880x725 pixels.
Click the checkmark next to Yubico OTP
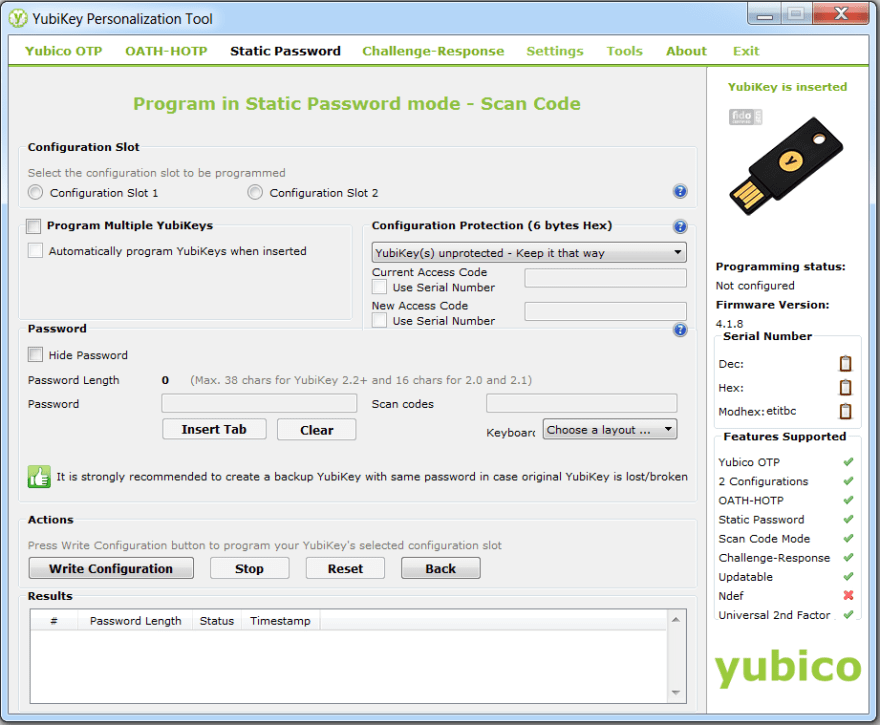[x=848, y=462]
